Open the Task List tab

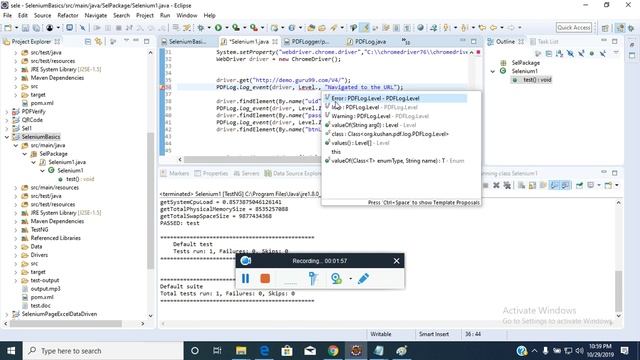click(x=544, y=41)
